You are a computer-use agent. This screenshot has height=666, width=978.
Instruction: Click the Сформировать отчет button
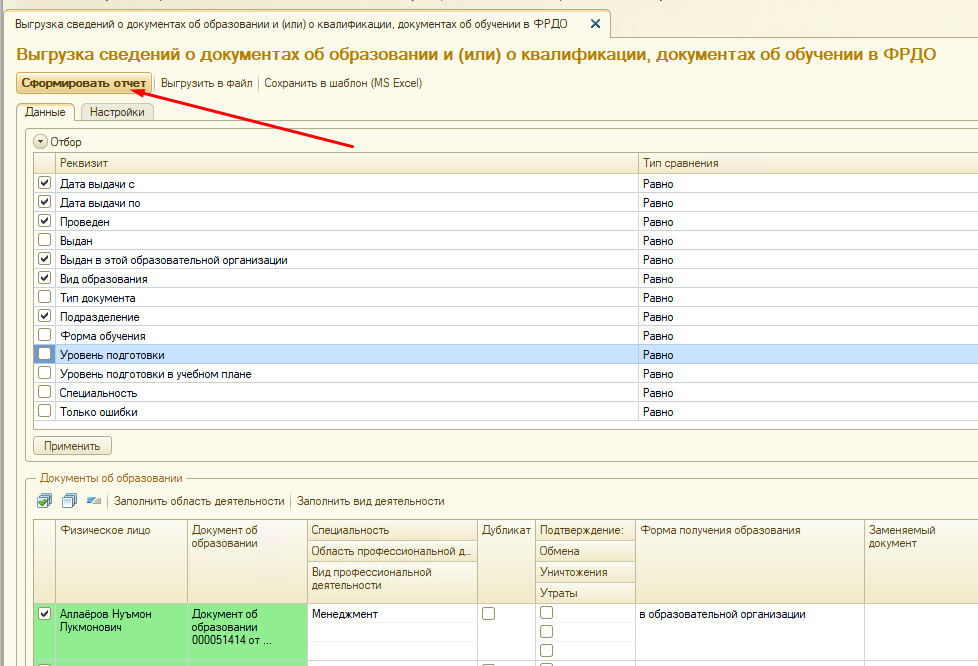click(84, 83)
